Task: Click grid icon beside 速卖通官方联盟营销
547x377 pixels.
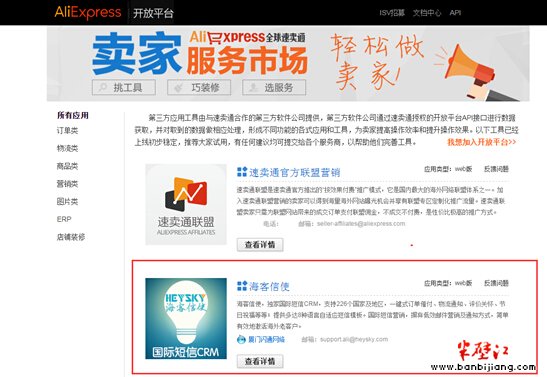Action: point(242,172)
